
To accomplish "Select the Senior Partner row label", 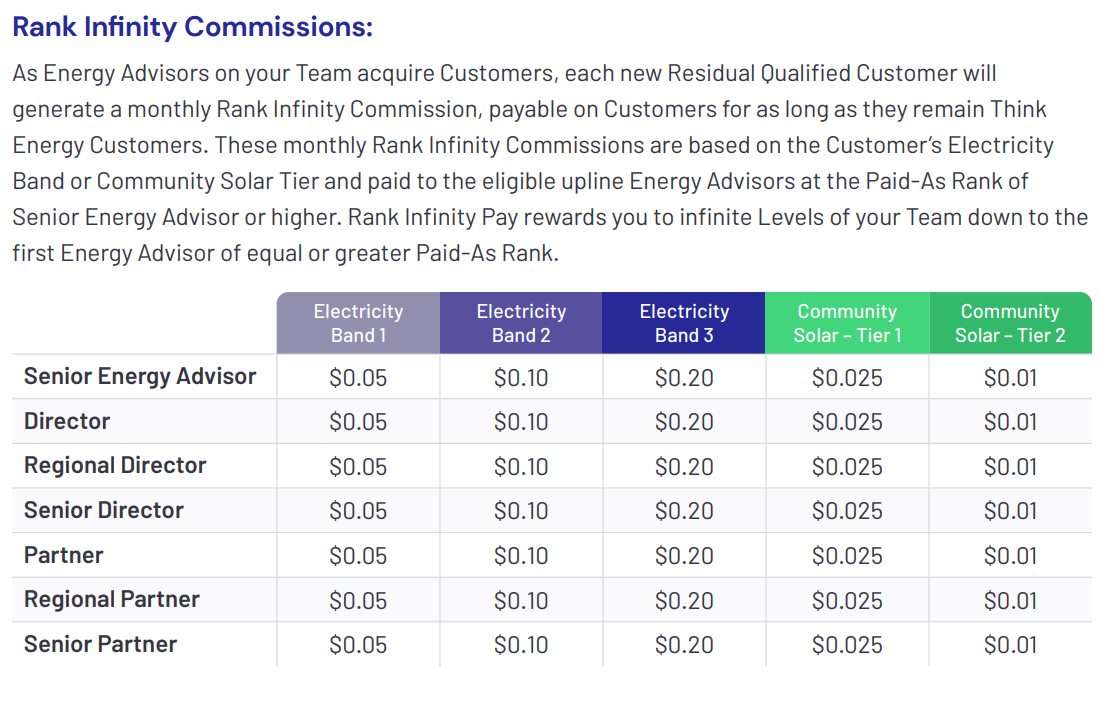I will click(x=101, y=644).
